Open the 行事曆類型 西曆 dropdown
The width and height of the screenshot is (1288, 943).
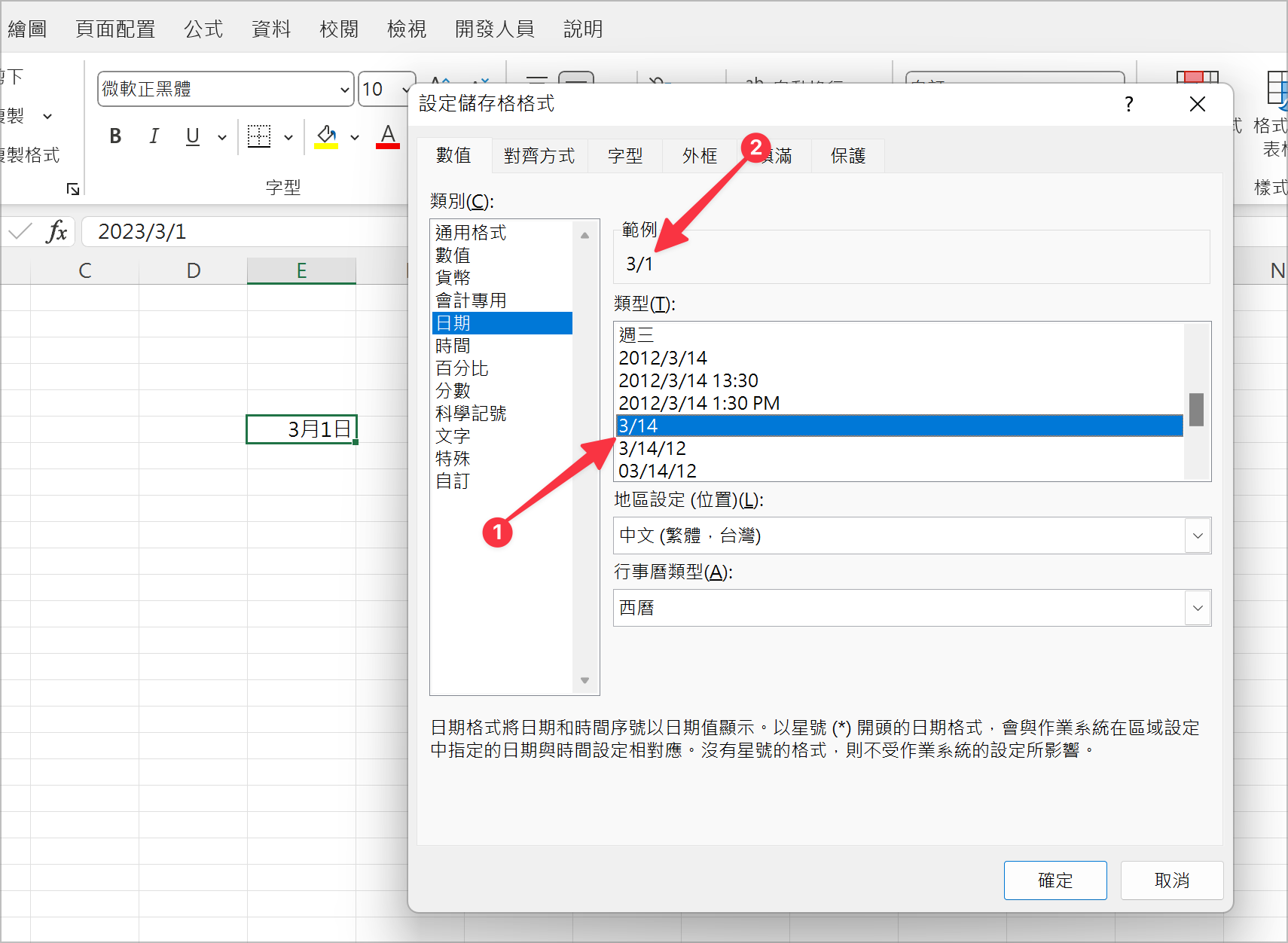pos(1198,608)
